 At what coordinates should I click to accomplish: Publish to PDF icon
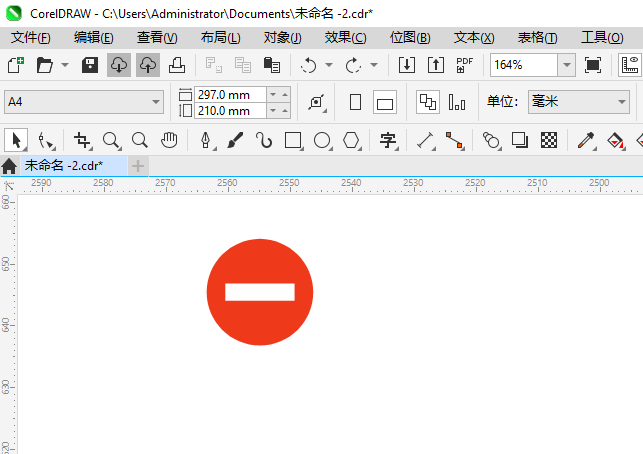[x=465, y=65]
